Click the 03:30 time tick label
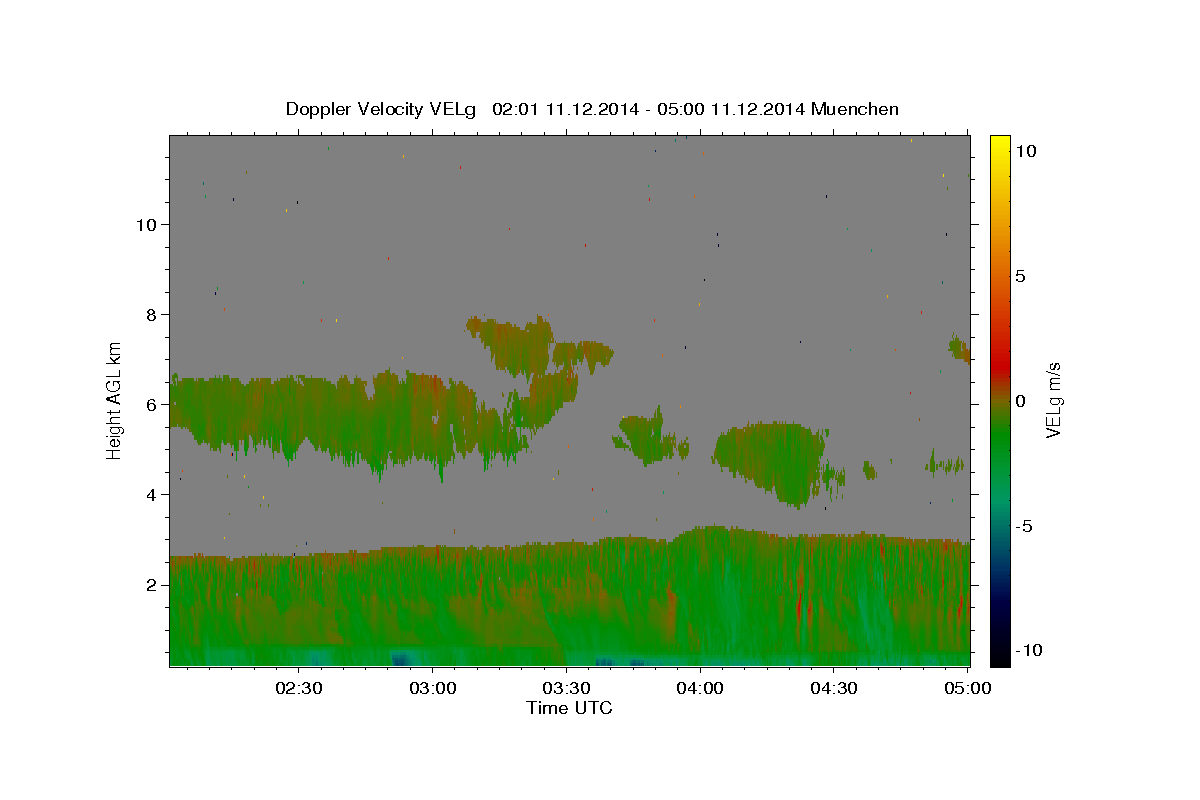The image size is (1200, 800). click(x=566, y=688)
